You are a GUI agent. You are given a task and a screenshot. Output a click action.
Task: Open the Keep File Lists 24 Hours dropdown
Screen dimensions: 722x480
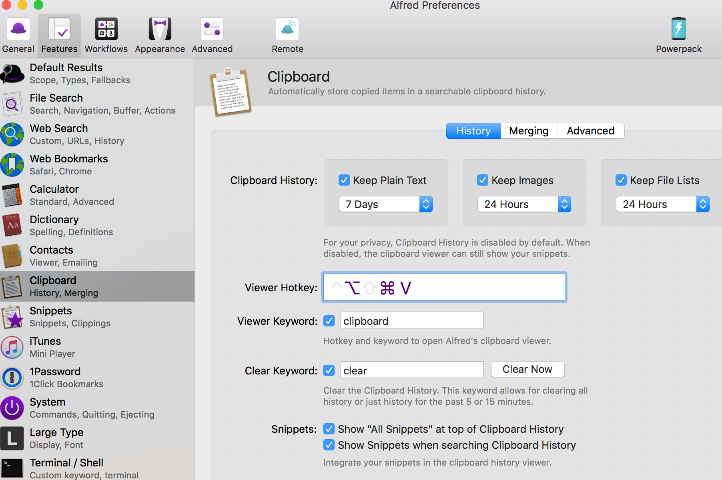(x=663, y=204)
